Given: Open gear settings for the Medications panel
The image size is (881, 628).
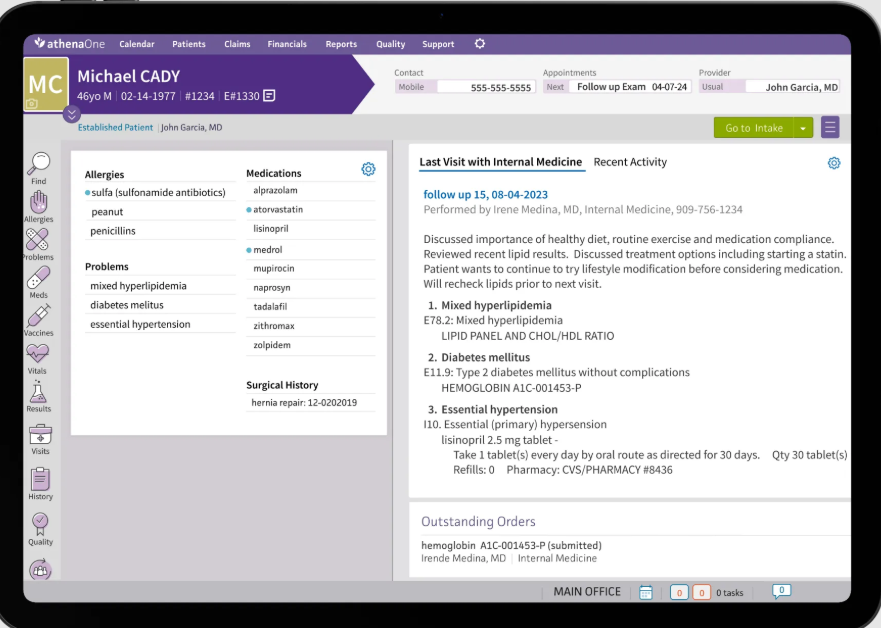Looking at the screenshot, I should click(x=368, y=169).
